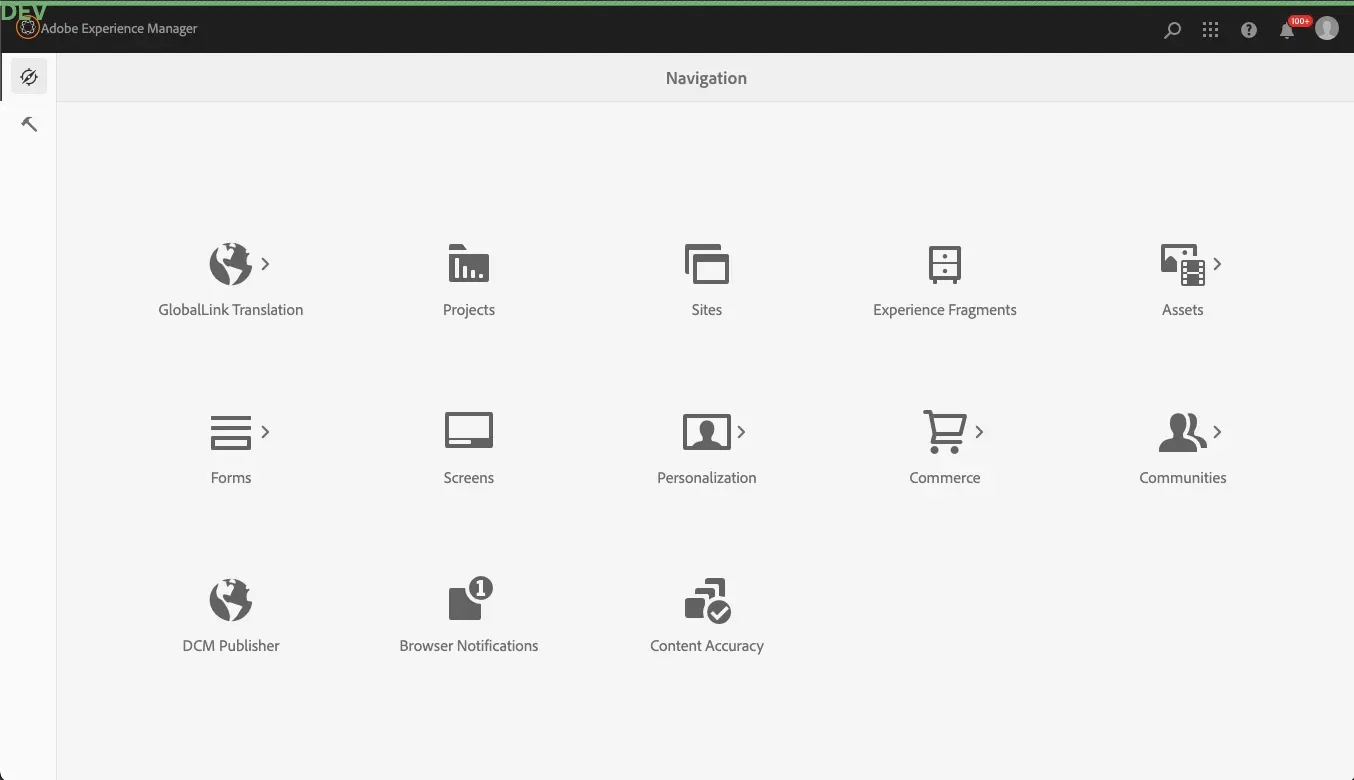Expand the Commerce submenu chevron
Viewport: 1354px width, 780px height.
point(979,432)
